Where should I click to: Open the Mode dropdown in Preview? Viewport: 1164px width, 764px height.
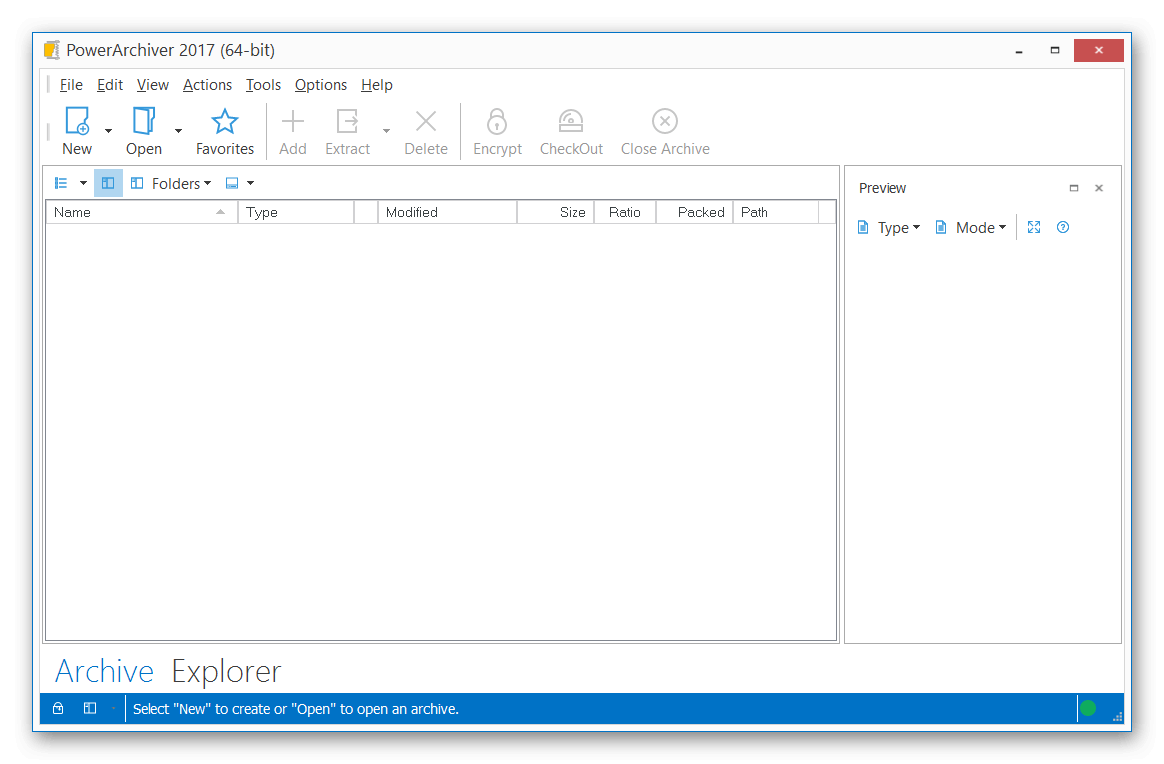pos(970,228)
